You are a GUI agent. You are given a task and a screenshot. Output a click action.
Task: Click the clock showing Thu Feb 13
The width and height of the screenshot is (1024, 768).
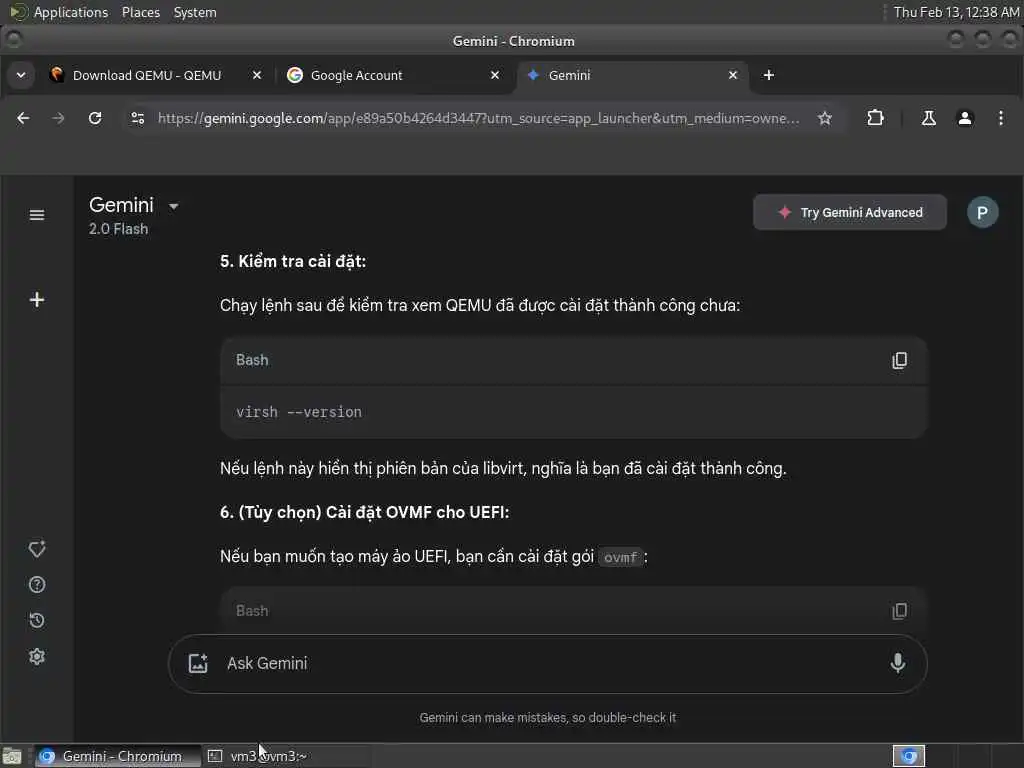956,12
